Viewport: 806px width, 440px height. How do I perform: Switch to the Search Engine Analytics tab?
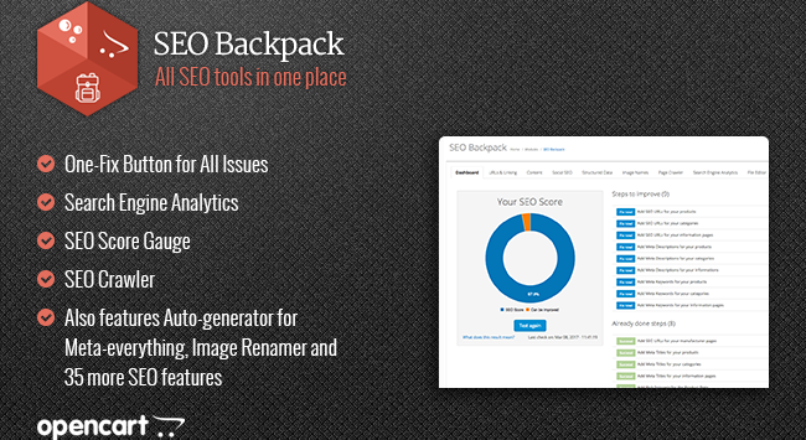point(715,173)
